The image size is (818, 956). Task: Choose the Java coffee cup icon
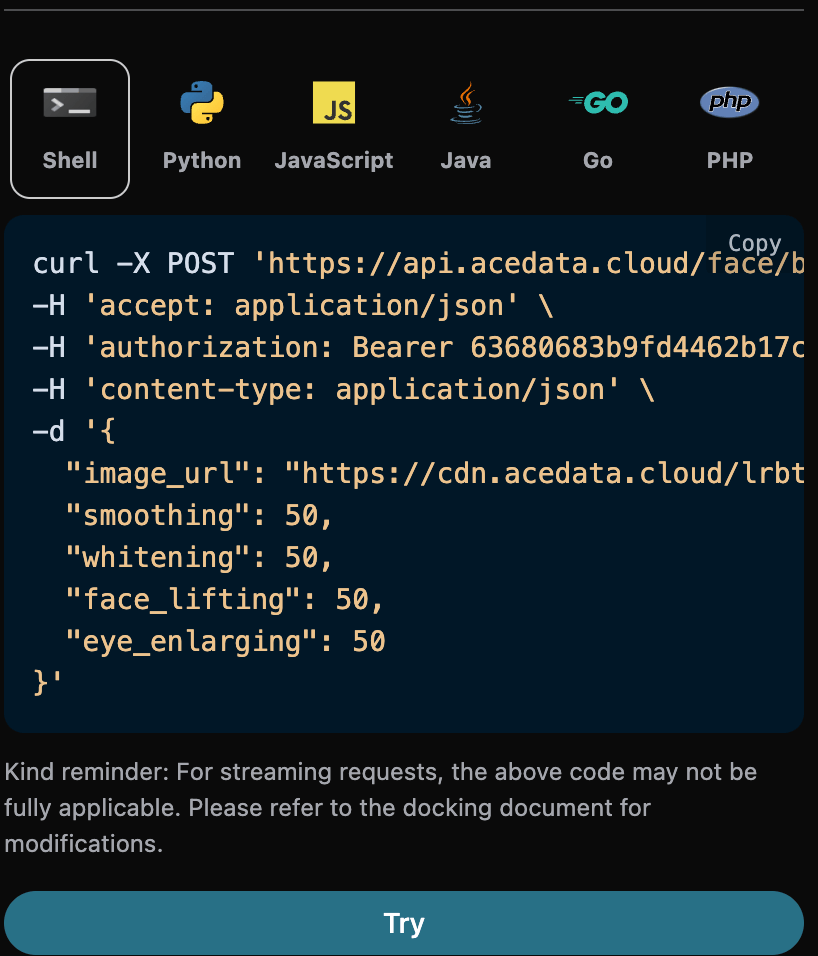[466, 103]
